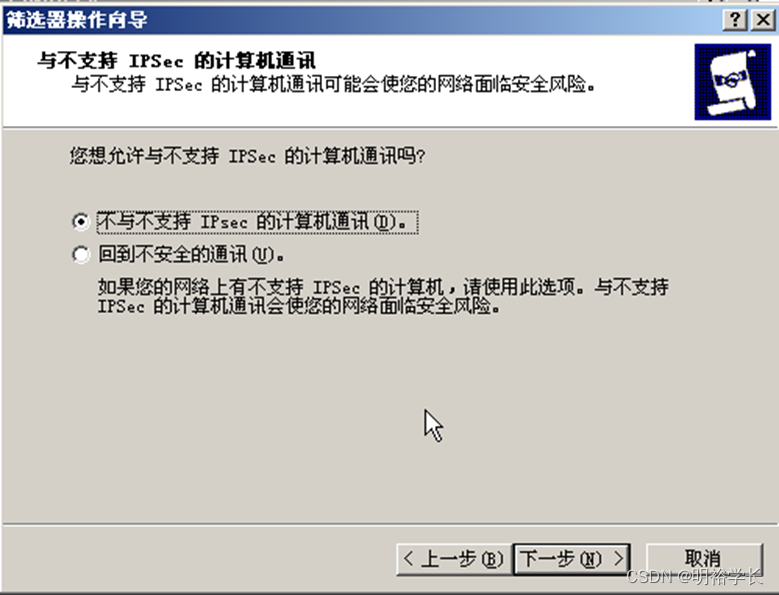
Task: Click the right arrow on 下一步 button
Action: click(x=619, y=559)
